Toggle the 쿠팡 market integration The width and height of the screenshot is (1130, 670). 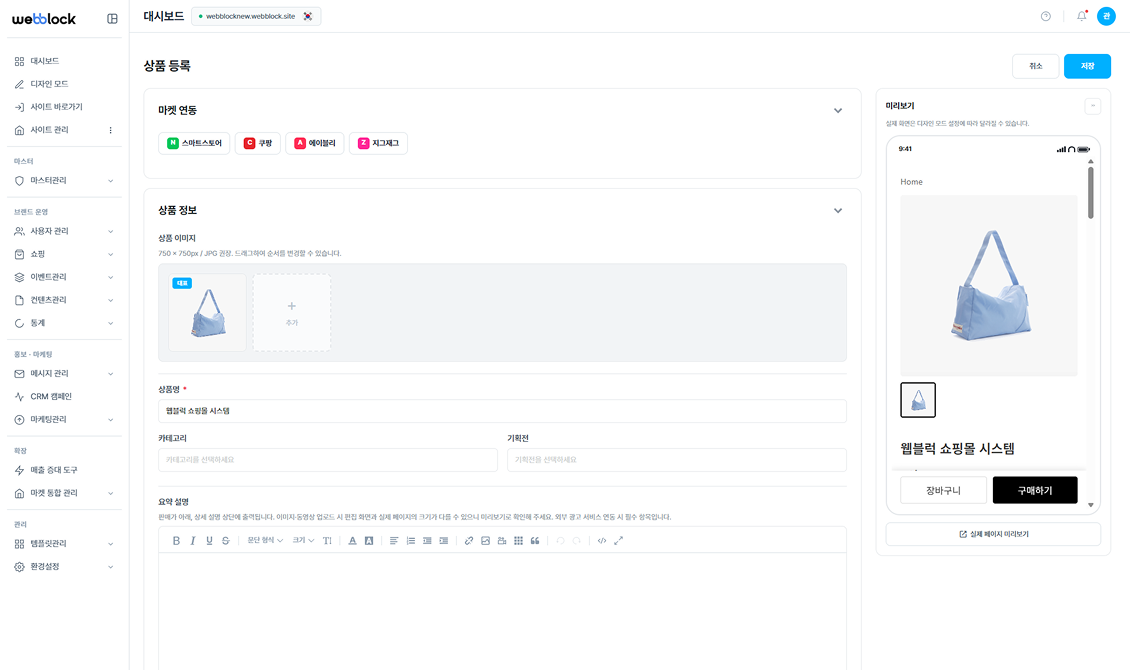pos(258,143)
